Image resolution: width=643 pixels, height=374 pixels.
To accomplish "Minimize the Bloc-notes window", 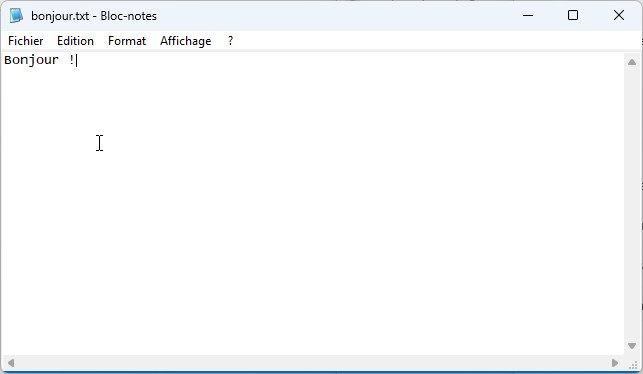I will 528,16.
